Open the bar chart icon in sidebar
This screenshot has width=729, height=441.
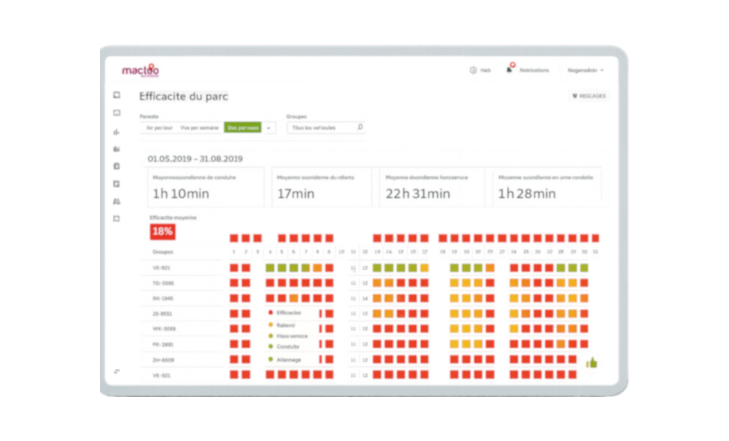(x=117, y=132)
